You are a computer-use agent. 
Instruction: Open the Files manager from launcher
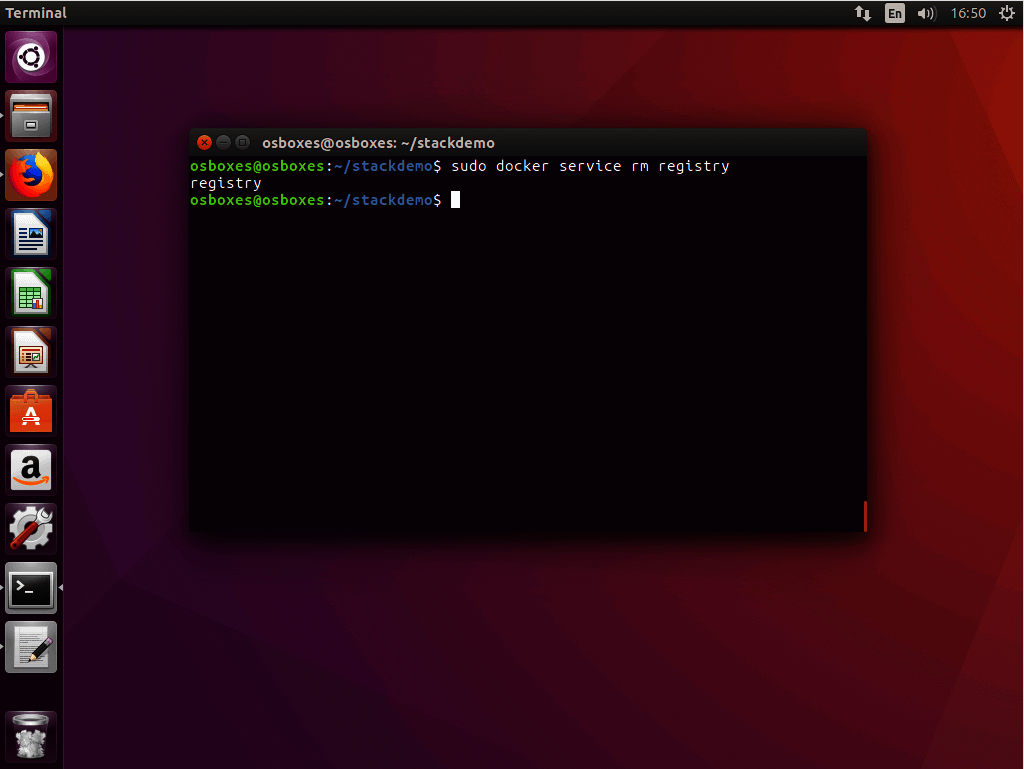click(31, 116)
